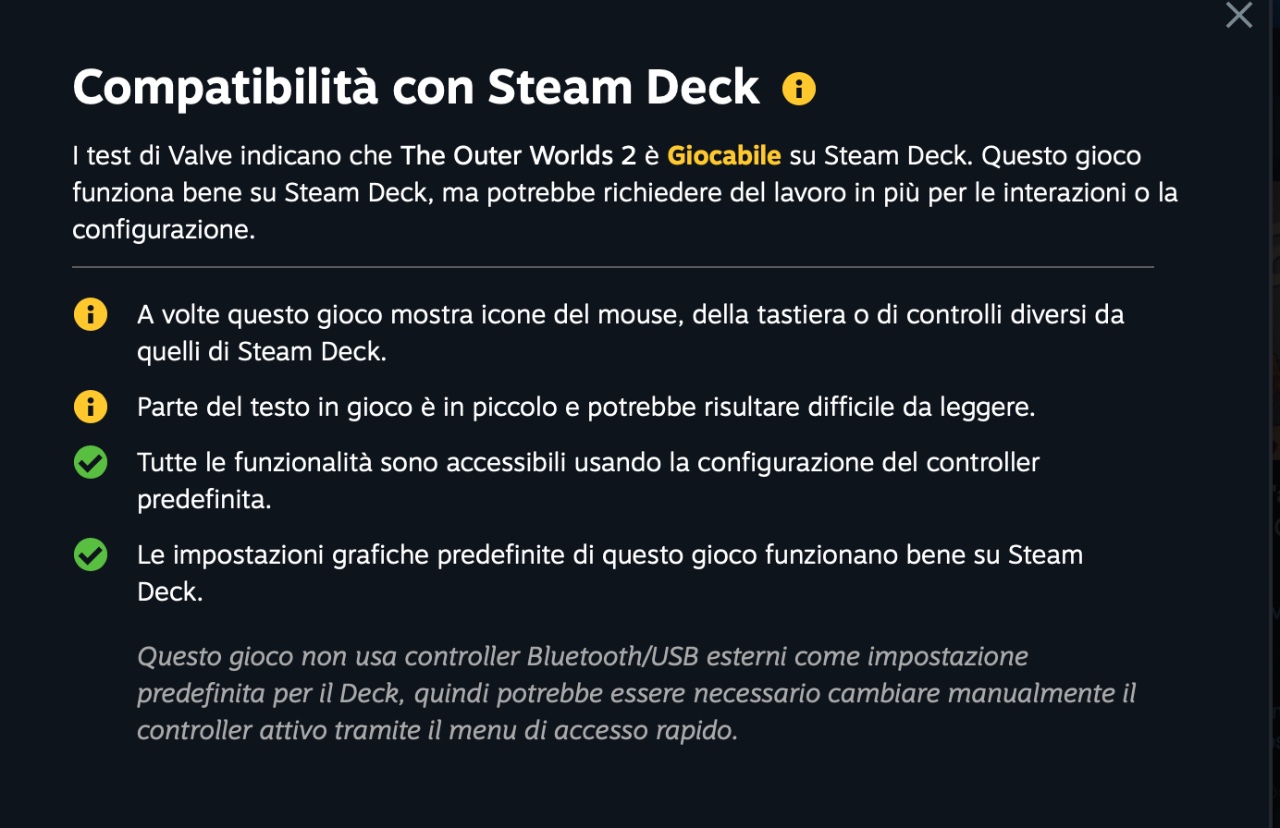The width and height of the screenshot is (1280, 828).
Task: Click the warning icon for small in-game text
Action: 90,407
